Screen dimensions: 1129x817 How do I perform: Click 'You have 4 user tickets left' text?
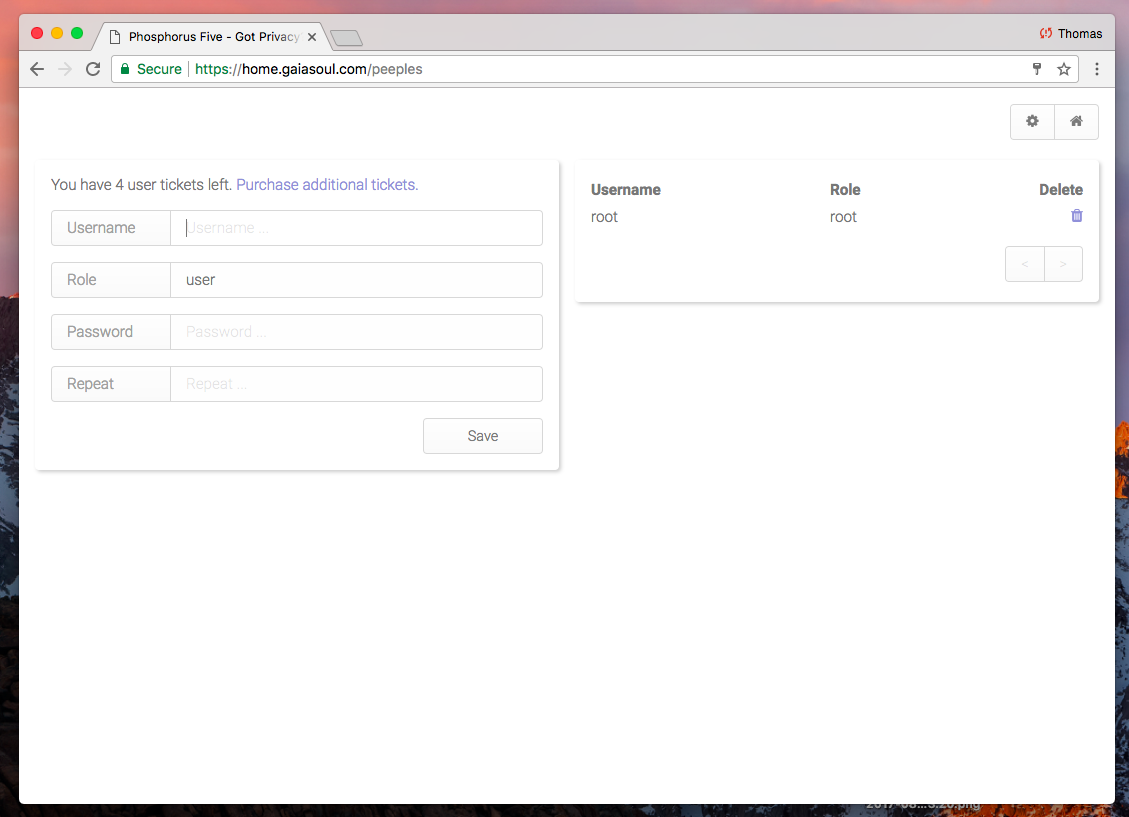pyautogui.click(x=141, y=184)
